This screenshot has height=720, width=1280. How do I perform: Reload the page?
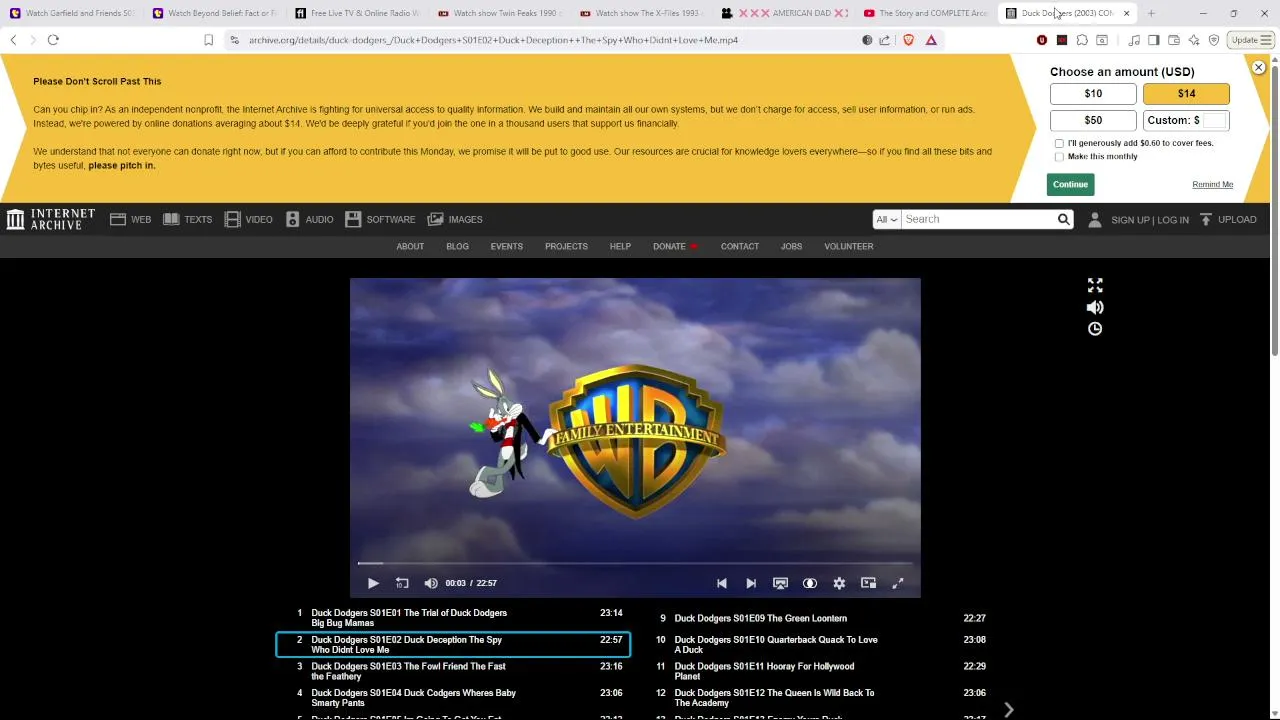click(x=53, y=40)
